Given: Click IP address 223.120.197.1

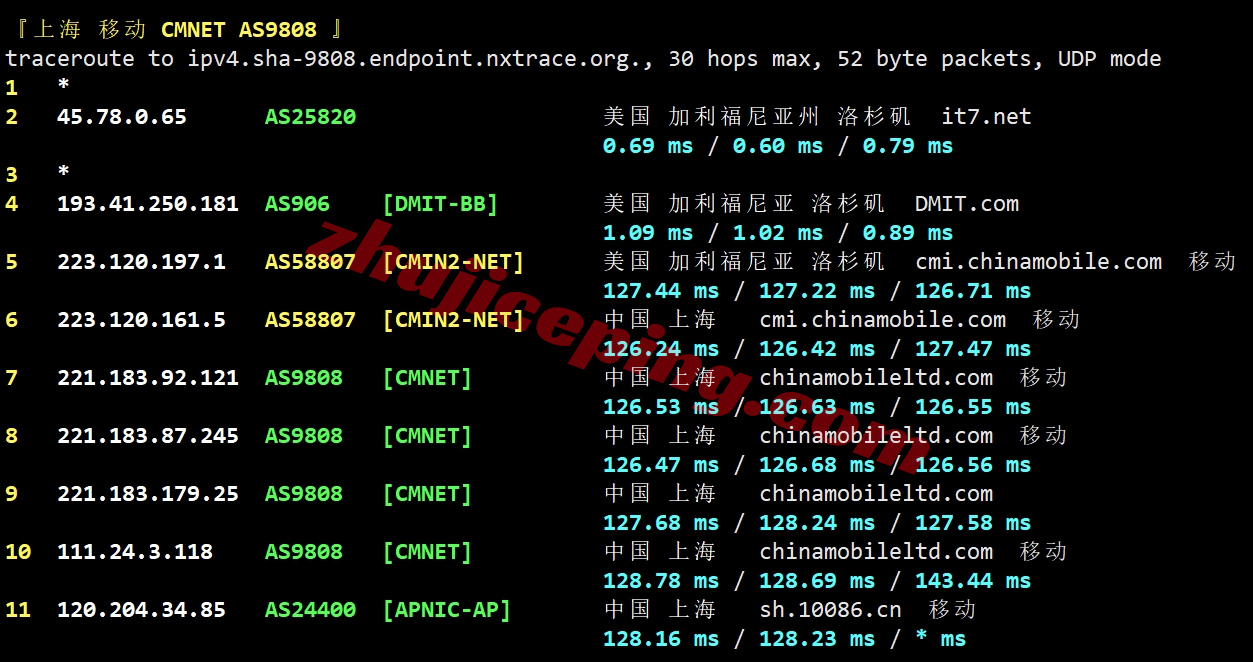Looking at the screenshot, I should click(141, 262).
